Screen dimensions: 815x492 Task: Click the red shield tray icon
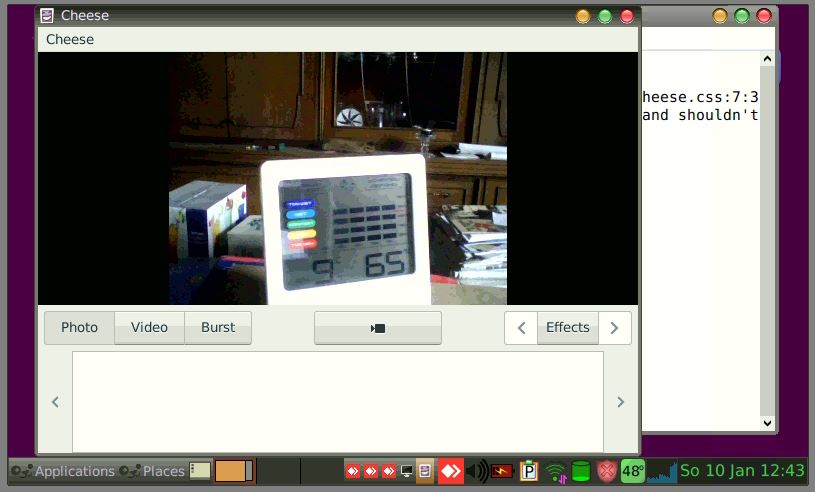point(606,470)
